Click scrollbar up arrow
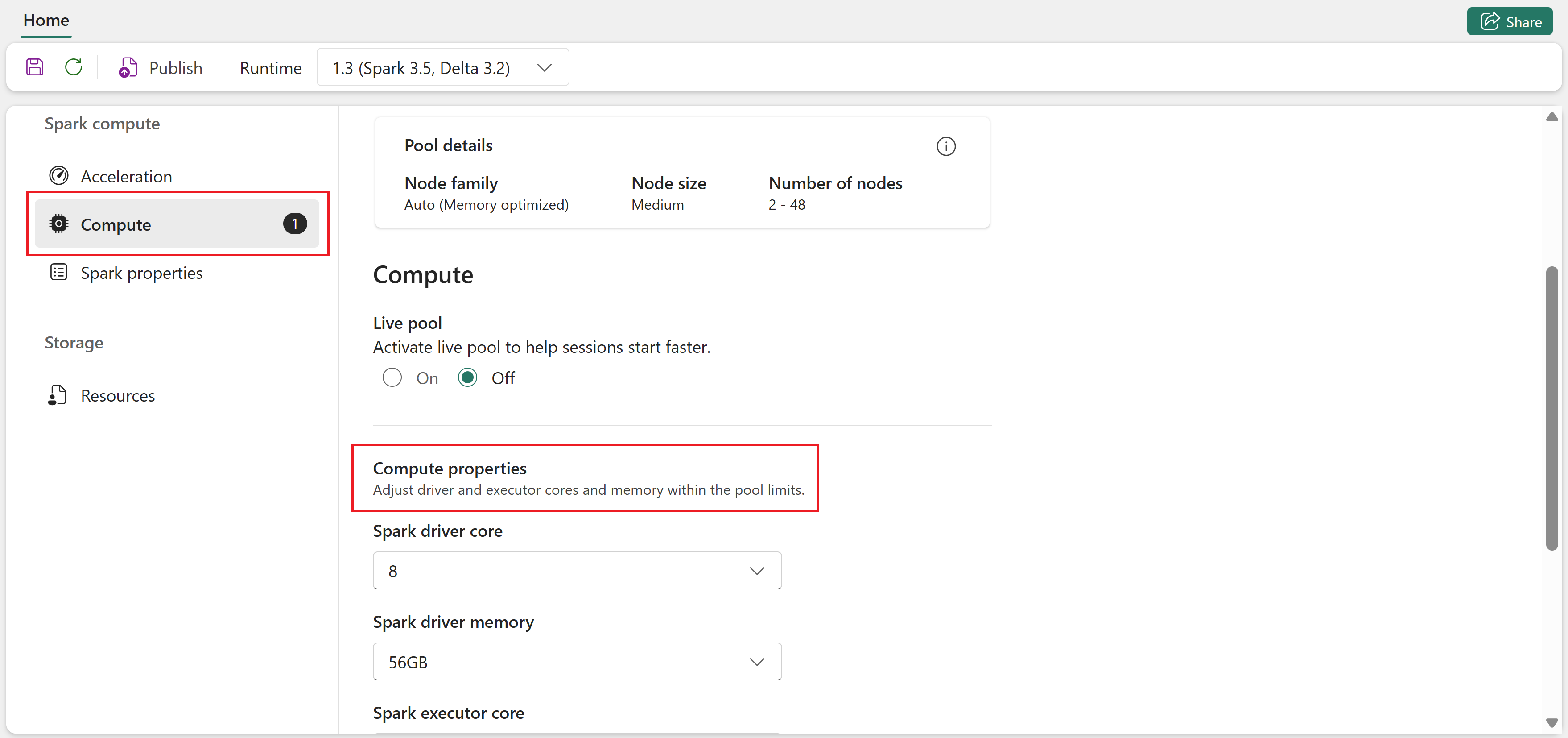The image size is (1568, 738). click(1551, 117)
